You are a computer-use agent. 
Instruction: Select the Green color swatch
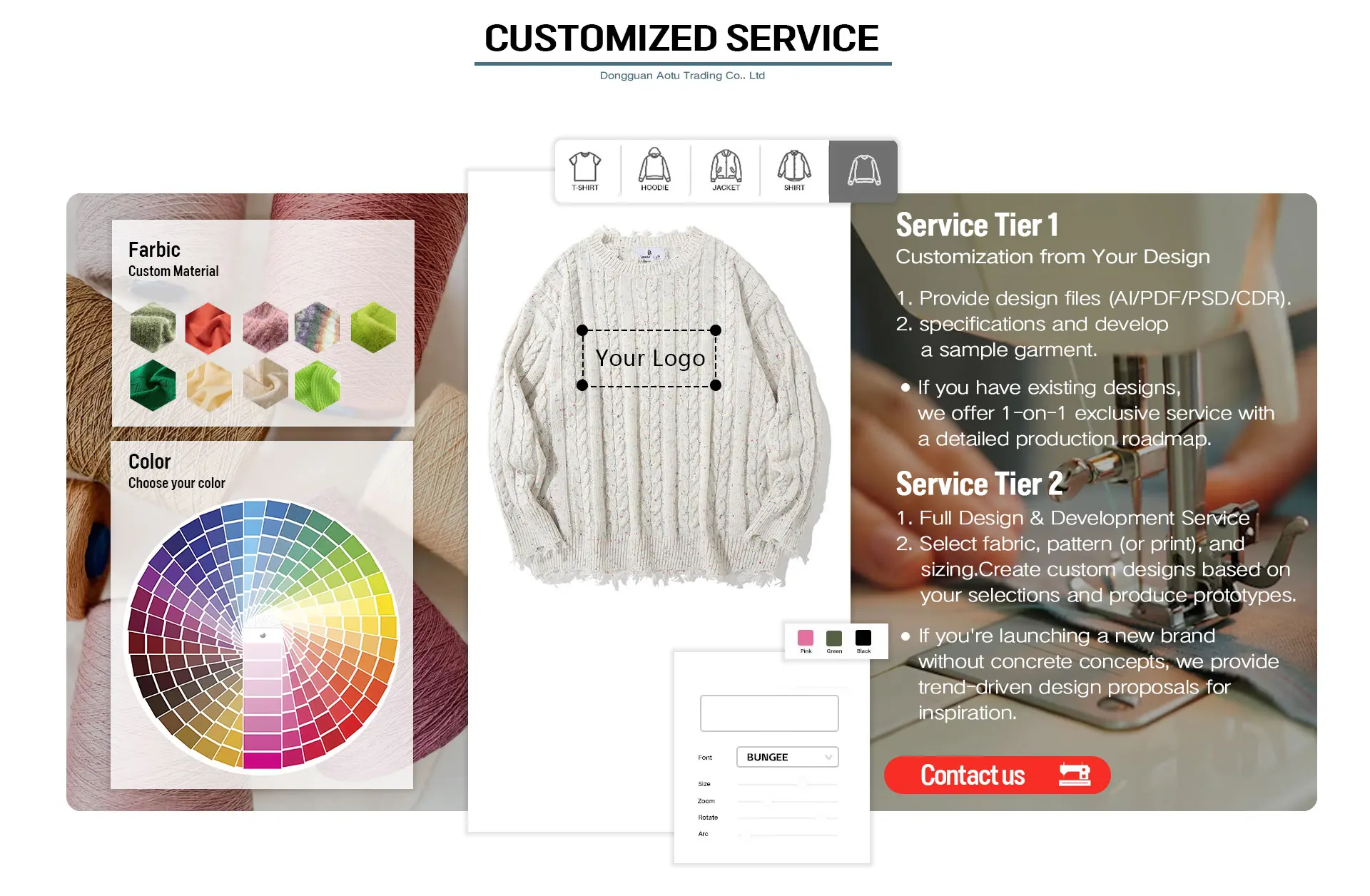[834, 638]
